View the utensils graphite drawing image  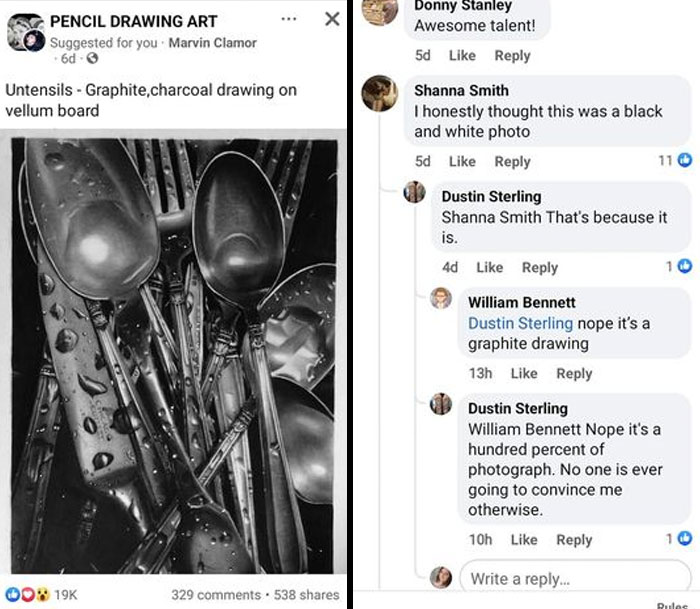[173, 355]
